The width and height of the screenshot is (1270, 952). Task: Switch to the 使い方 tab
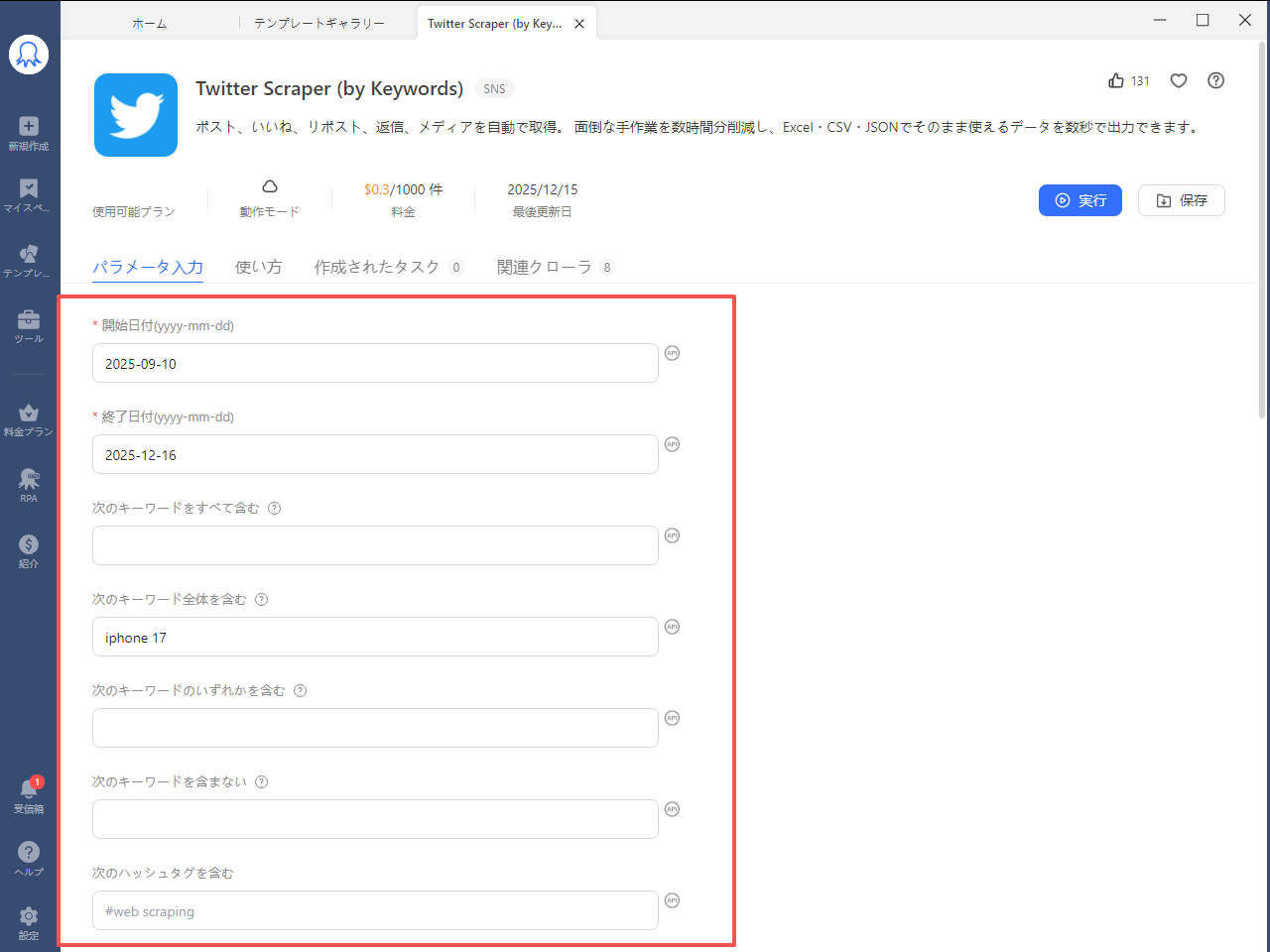[258, 267]
